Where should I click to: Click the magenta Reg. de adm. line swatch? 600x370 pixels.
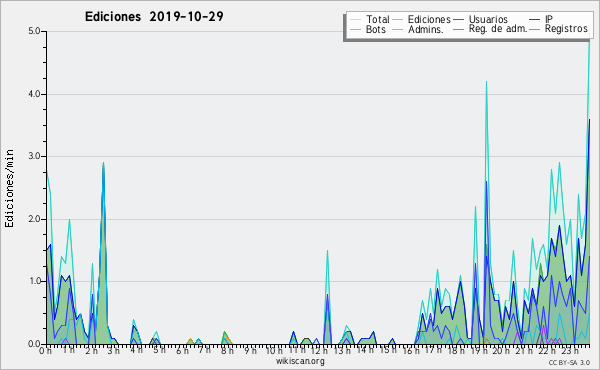(x=458, y=29)
